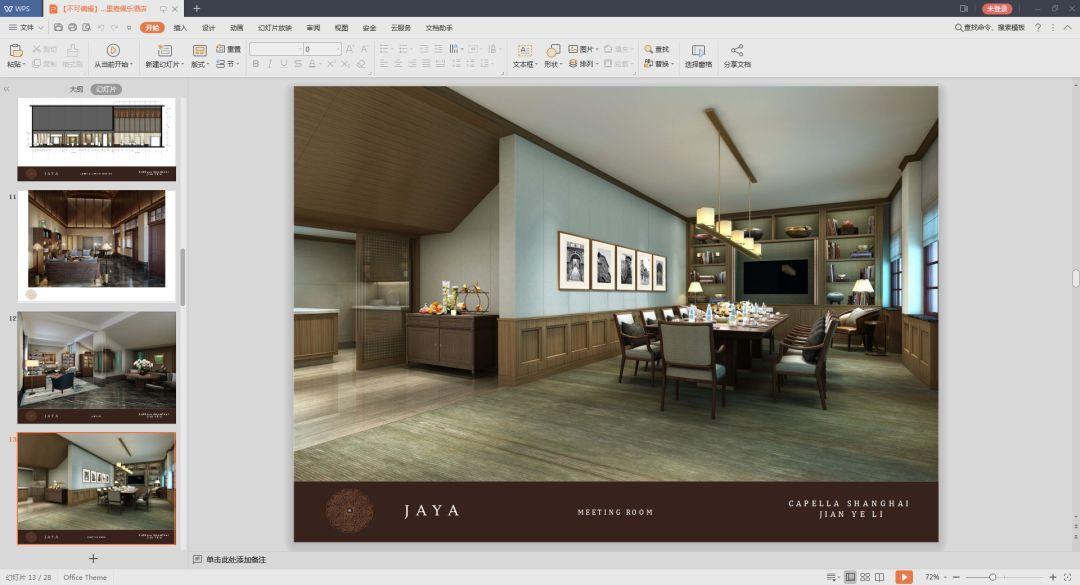Open the Picture (图片) dropdown
1080x585 pixels.
point(583,49)
